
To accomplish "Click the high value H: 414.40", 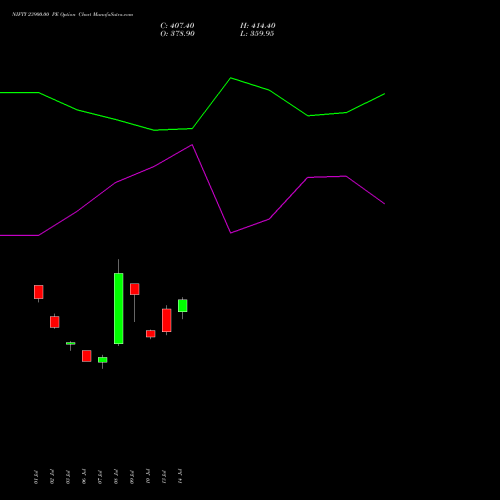I will [258, 26].
